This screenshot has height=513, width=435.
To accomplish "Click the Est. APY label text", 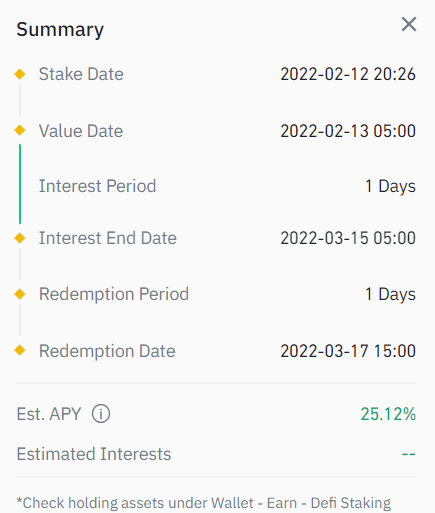I will tap(49, 414).
